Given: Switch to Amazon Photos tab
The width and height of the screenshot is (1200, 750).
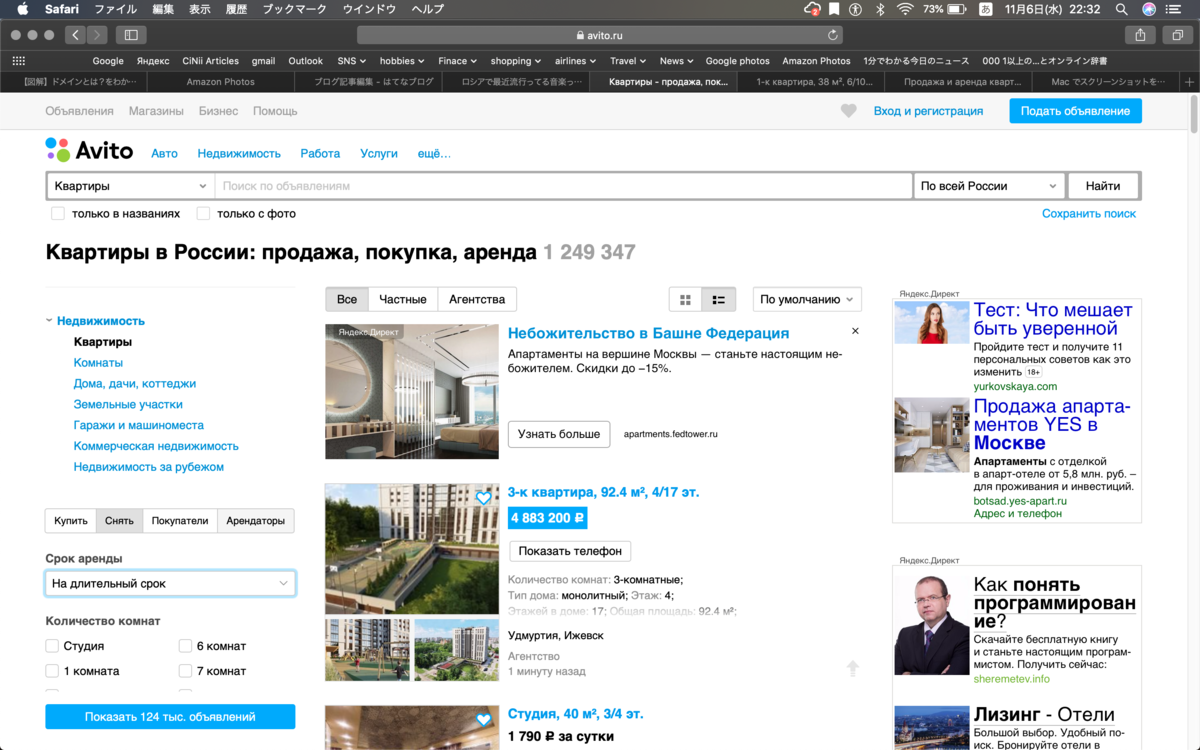Looking at the screenshot, I should pyautogui.click(x=220, y=82).
